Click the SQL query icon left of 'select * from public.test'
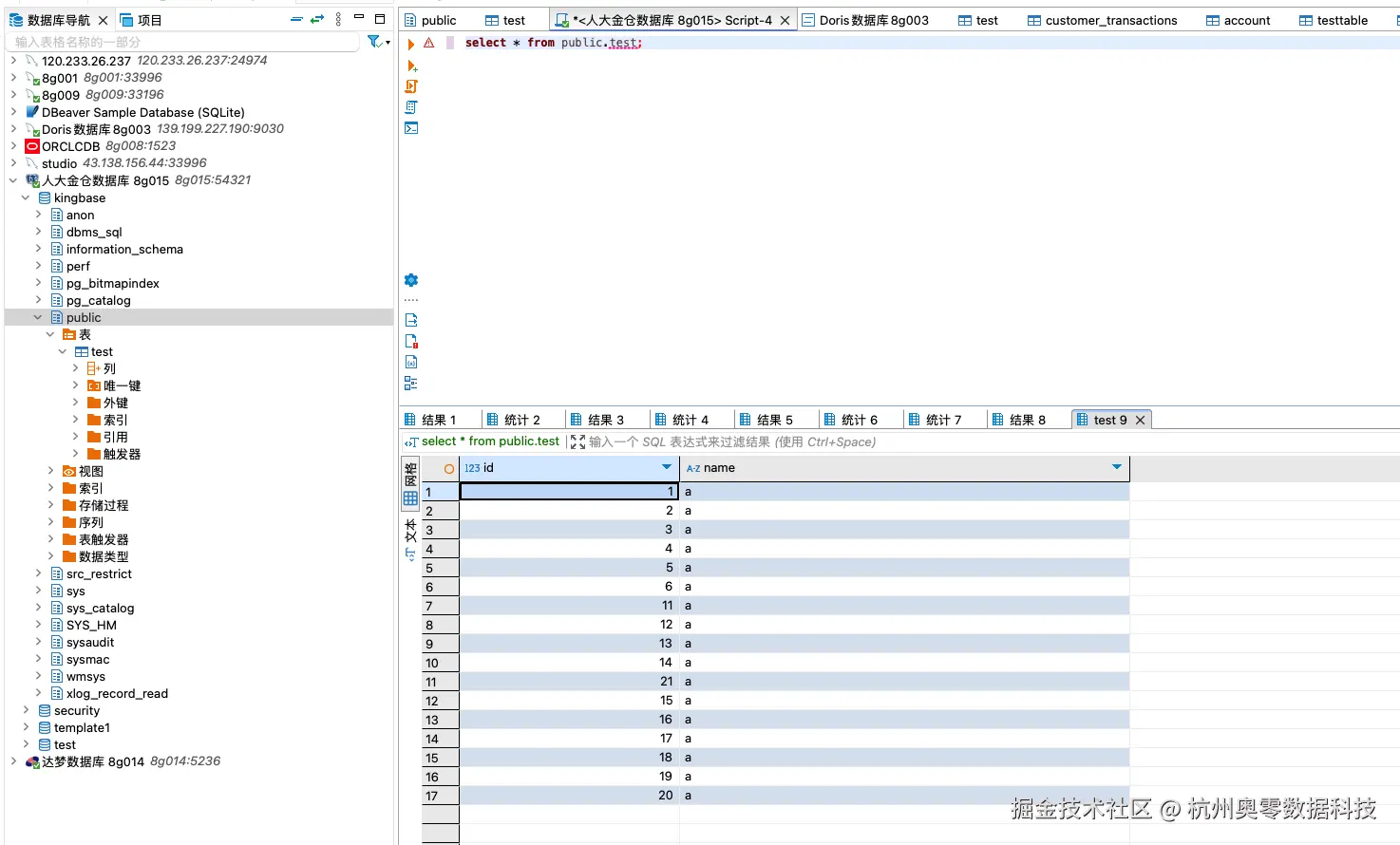 pos(411,442)
